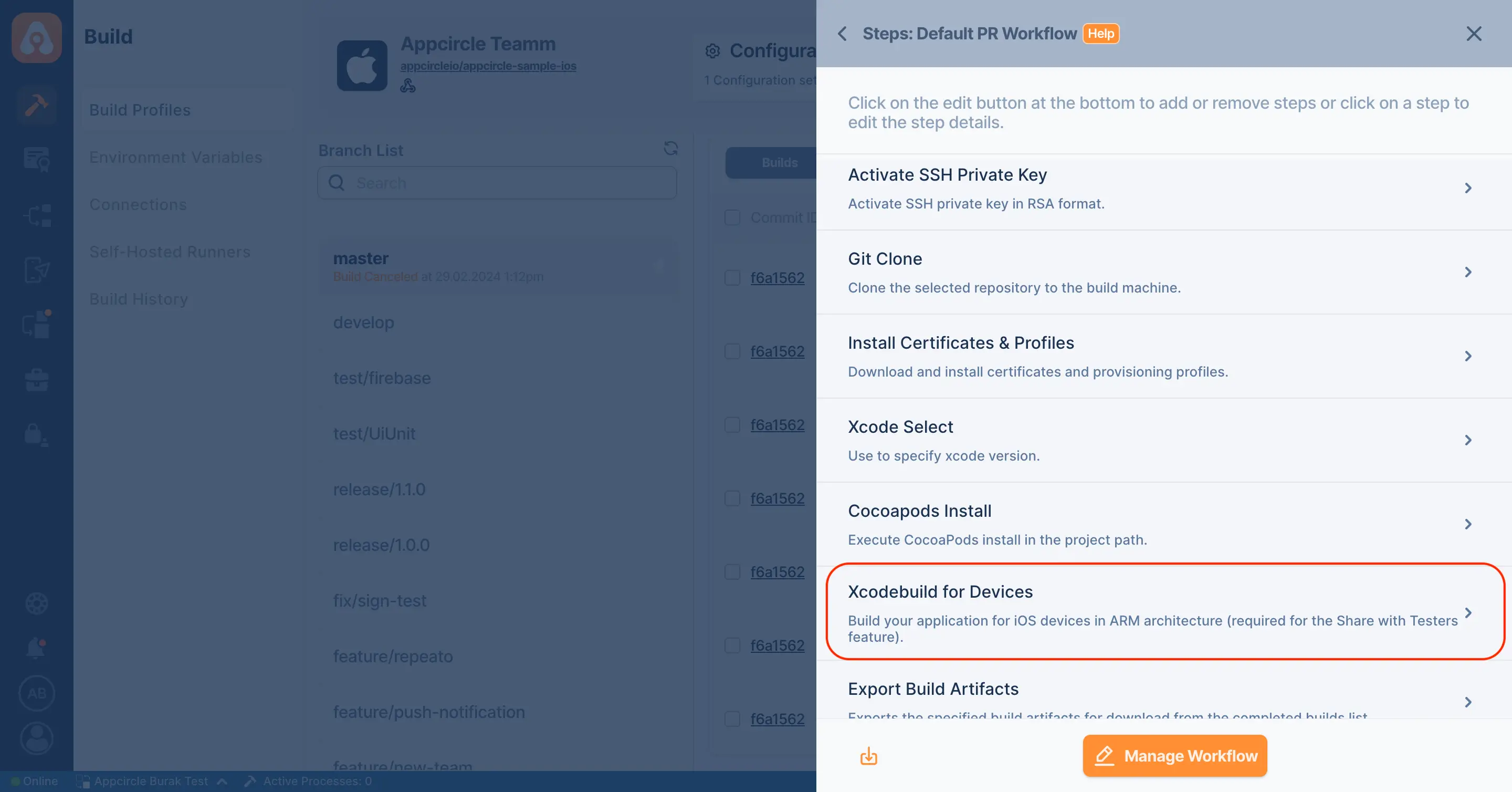Click the orange Help badge
The image size is (1512, 792).
coord(1101,34)
